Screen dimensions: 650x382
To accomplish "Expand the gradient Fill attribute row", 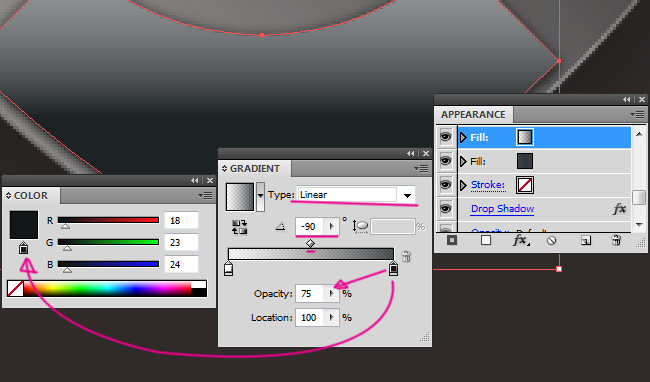I will click(x=463, y=137).
